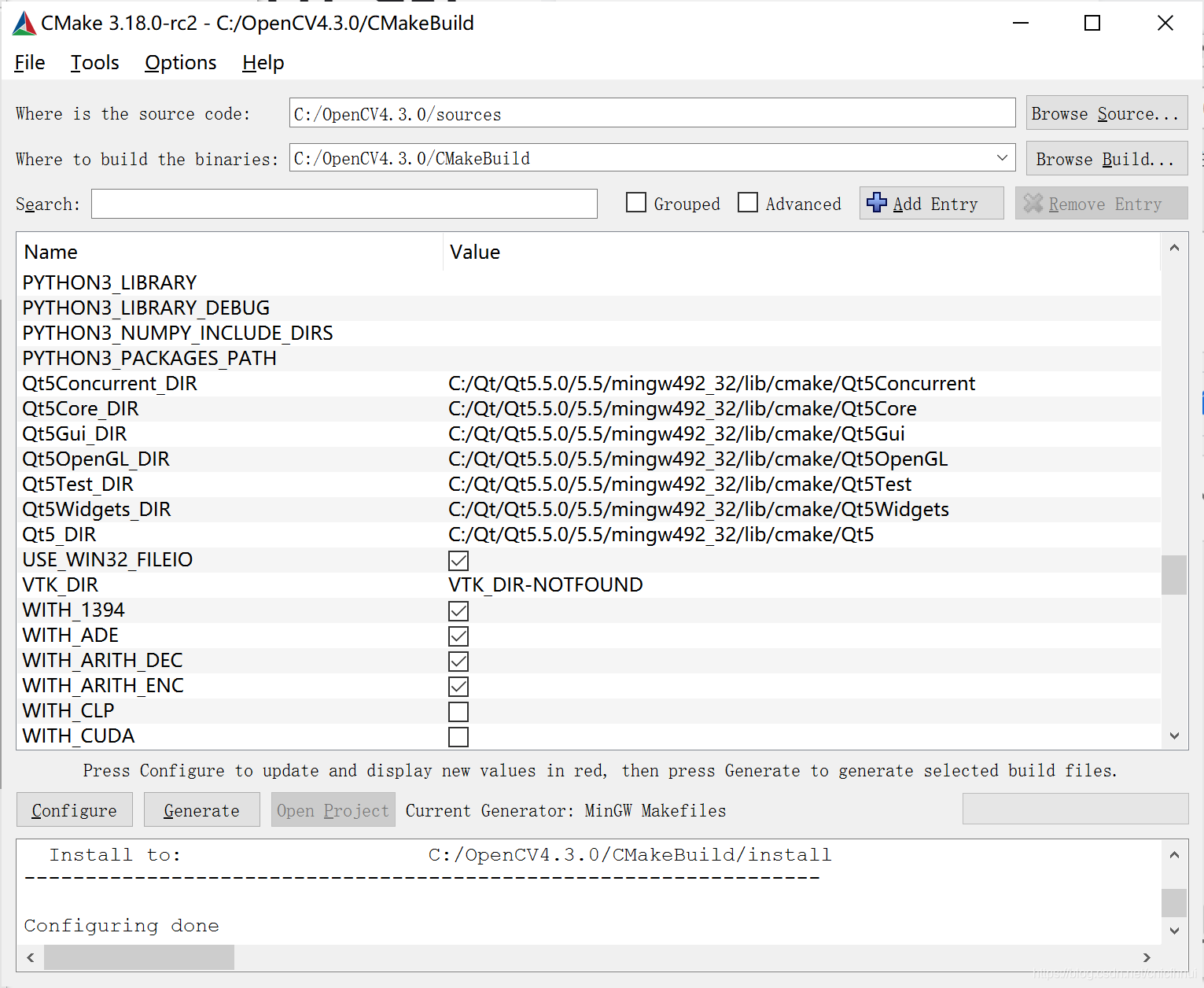Viewport: 1204px width, 988px height.
Task: Select the PYTHON3_LIBRARY_DEBUG row
Action: 588,308
